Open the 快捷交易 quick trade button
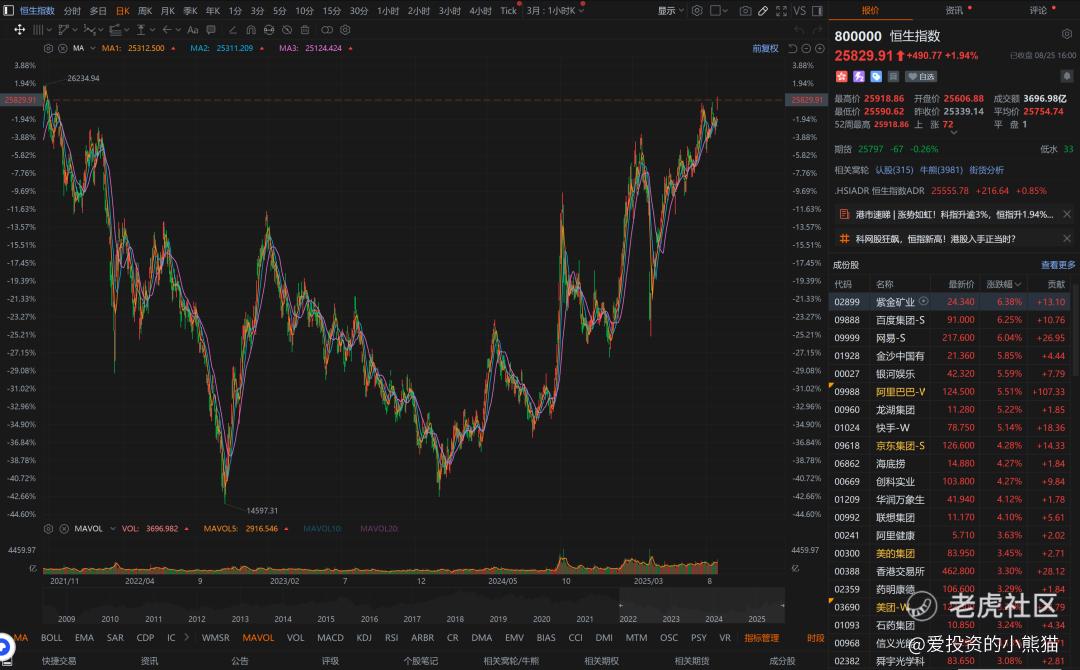 (x=59, y=660)
